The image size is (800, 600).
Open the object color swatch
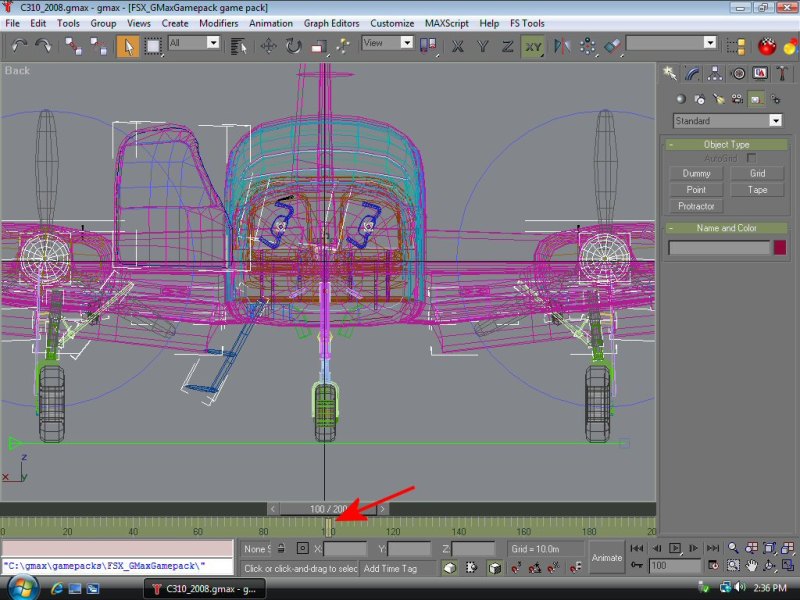779,247
